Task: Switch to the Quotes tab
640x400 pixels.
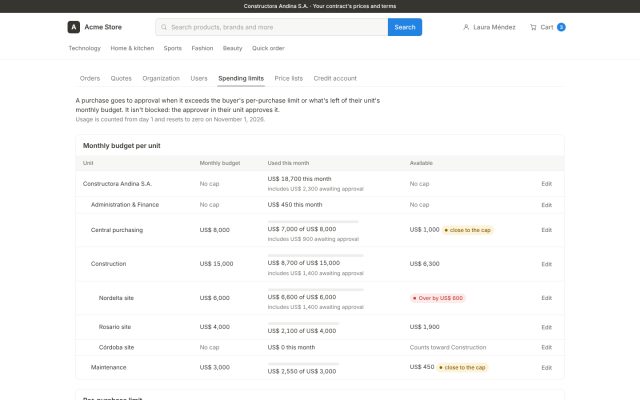Action: tap(121, 78)
